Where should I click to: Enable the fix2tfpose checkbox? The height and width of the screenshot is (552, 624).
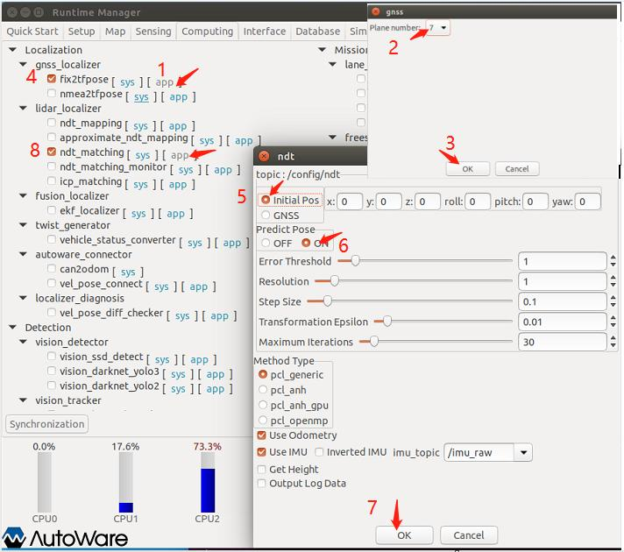coord(52,80)
